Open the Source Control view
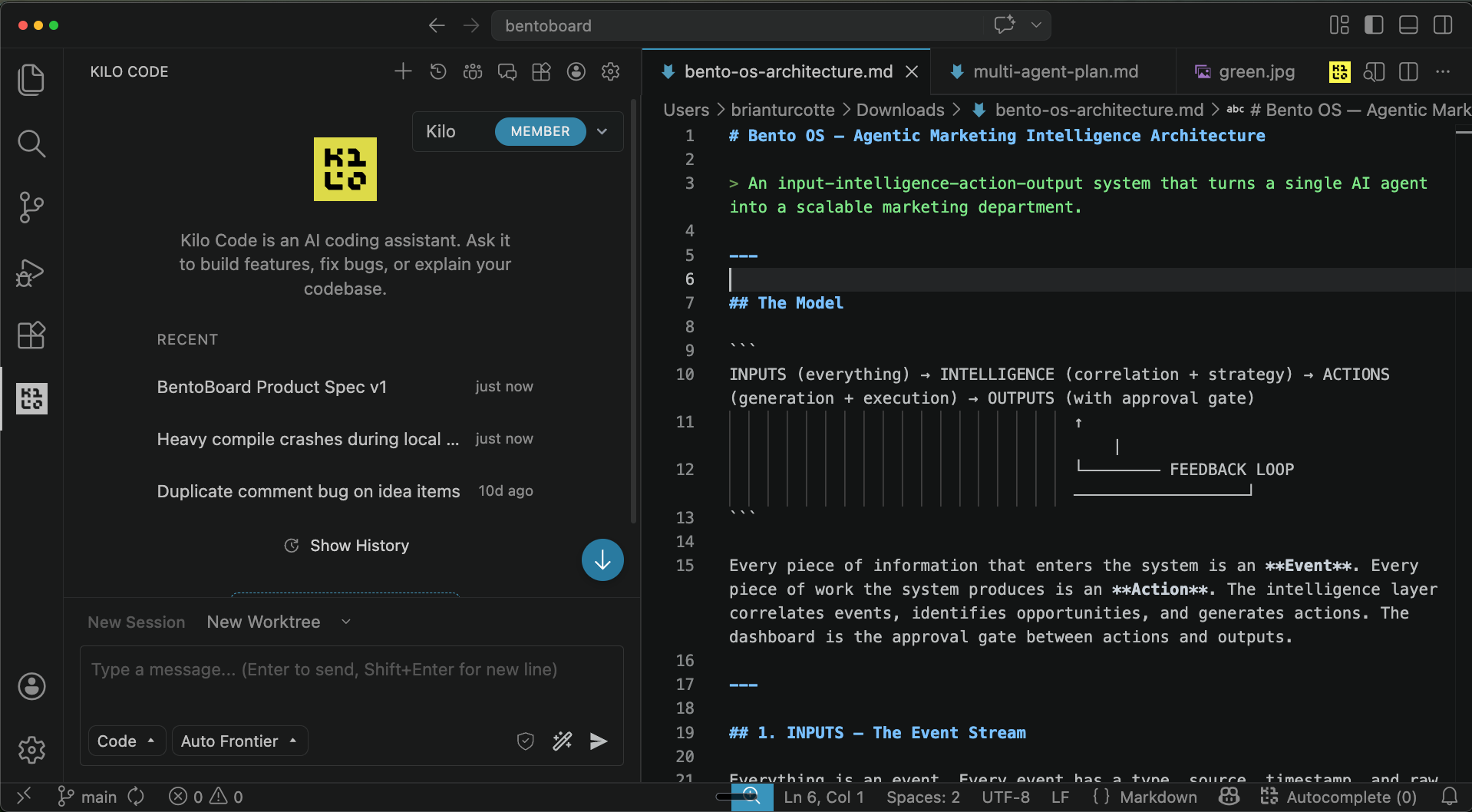 pos(31,207)
